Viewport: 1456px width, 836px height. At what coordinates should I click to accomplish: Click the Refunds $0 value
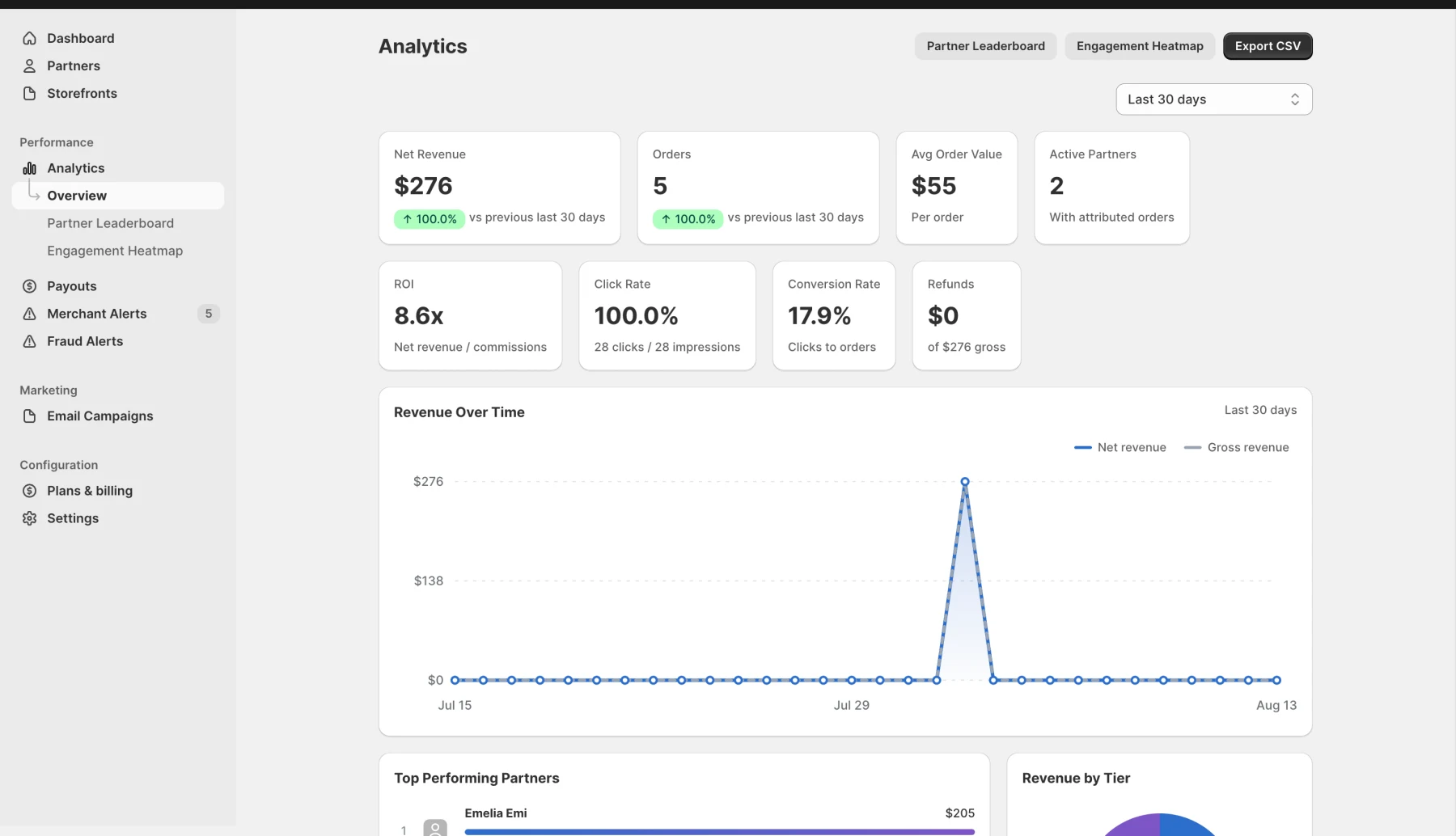[943, 315]
